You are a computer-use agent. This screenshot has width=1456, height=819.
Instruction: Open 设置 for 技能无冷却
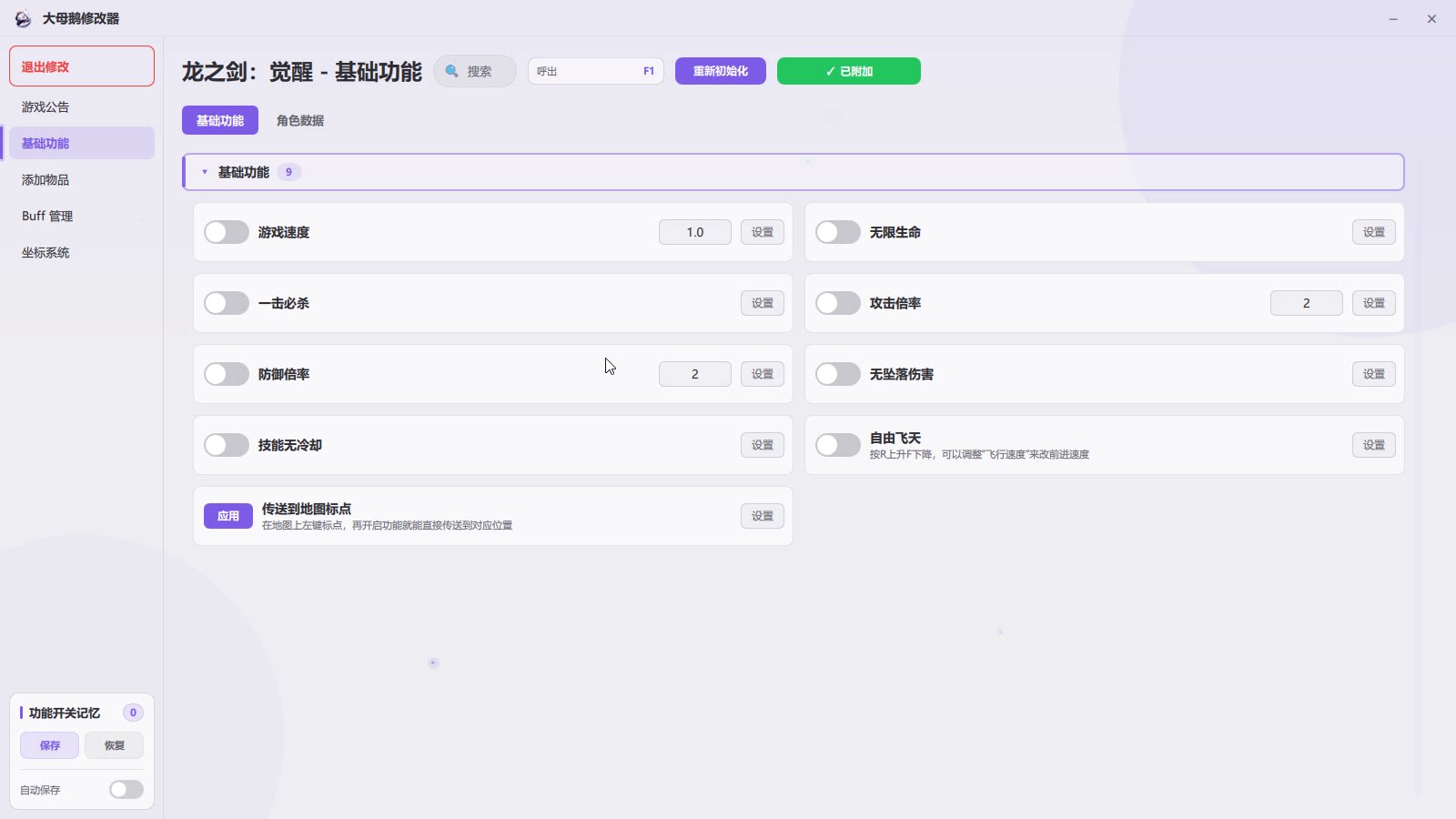tap(763, 445)
